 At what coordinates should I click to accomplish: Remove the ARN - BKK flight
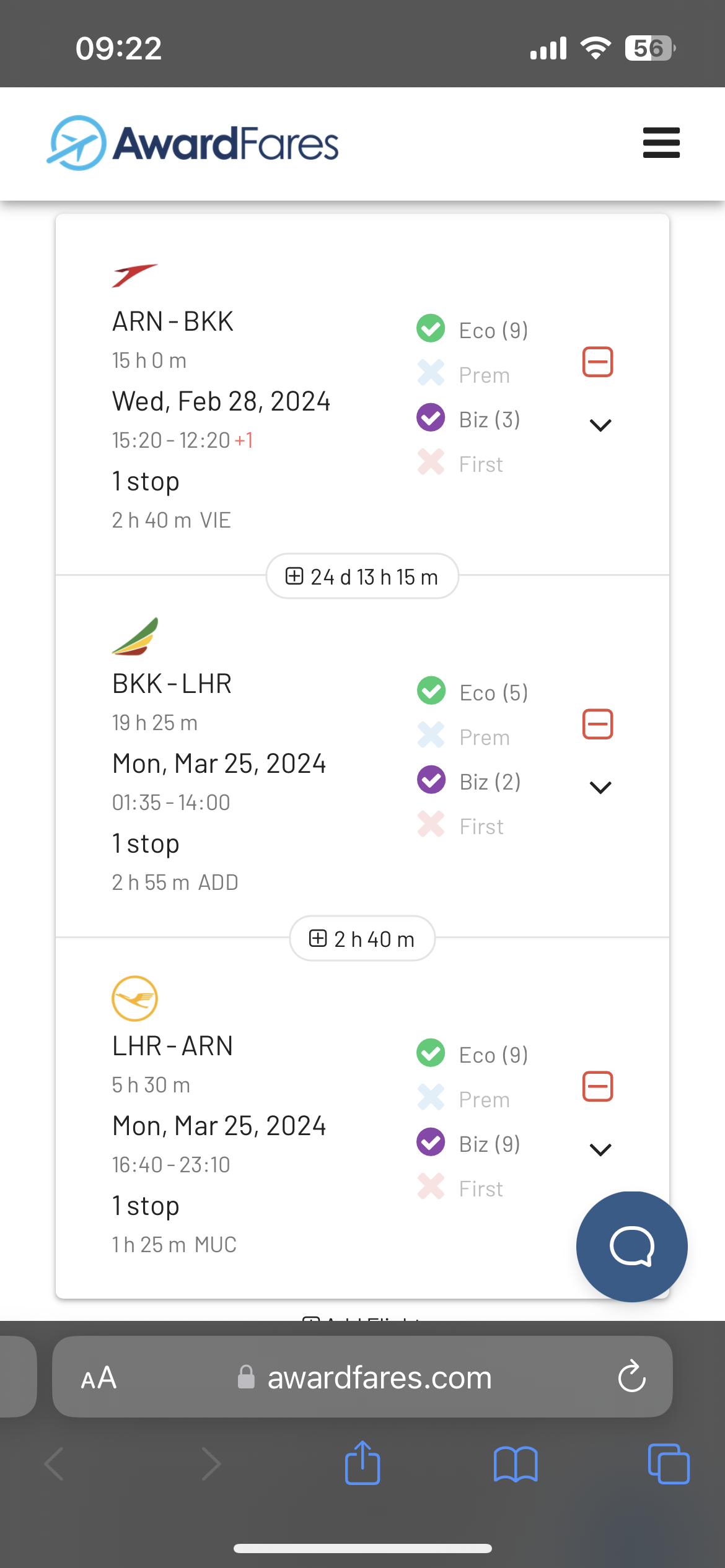point(597,362)
